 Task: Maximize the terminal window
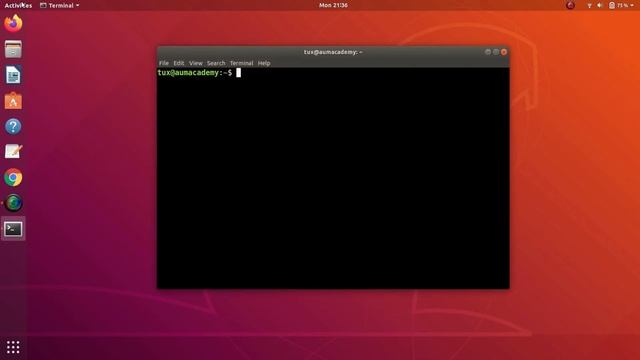pos(496,52)
